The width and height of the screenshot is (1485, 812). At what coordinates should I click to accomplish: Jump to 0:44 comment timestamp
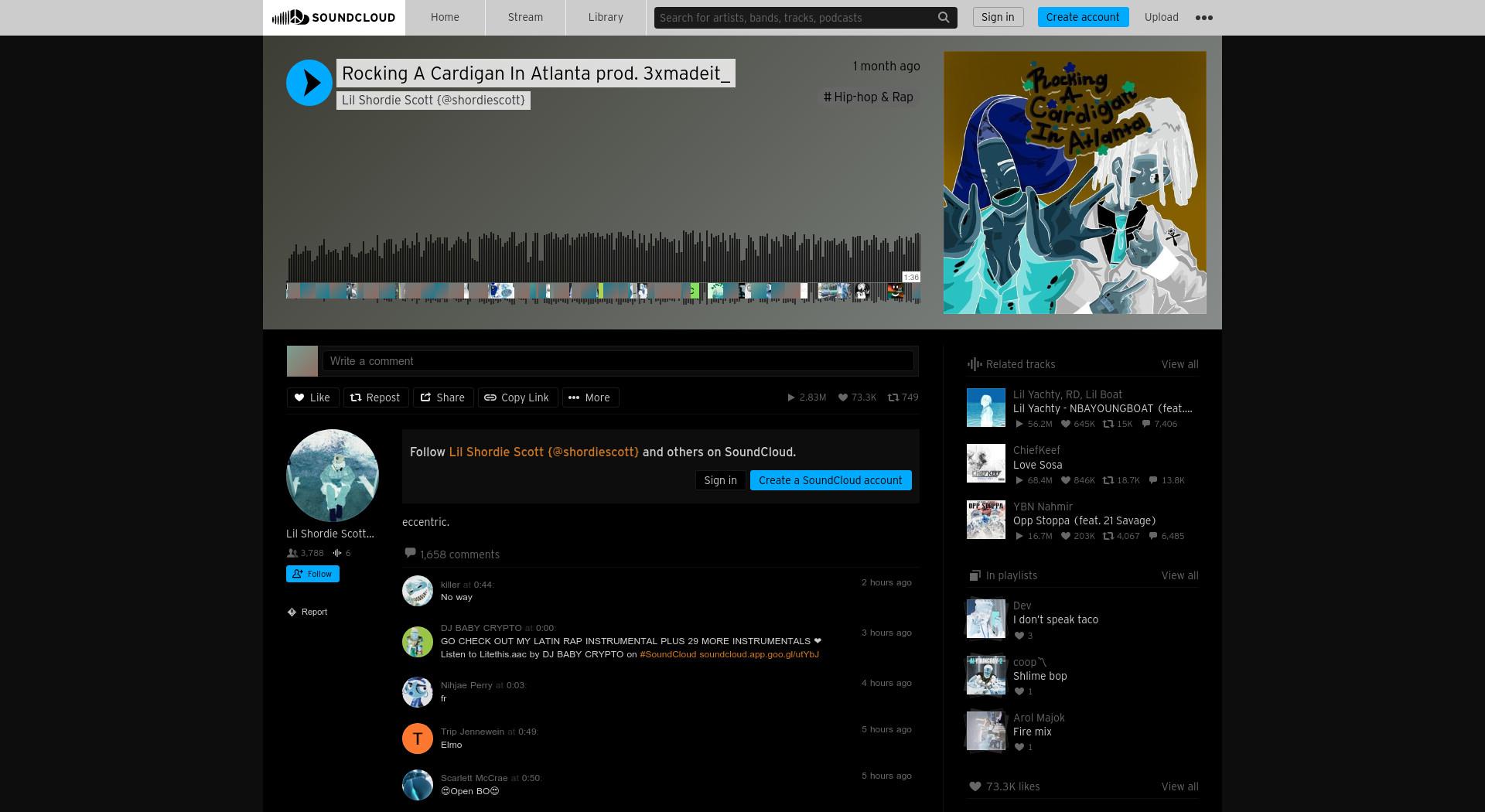point(483,585)
